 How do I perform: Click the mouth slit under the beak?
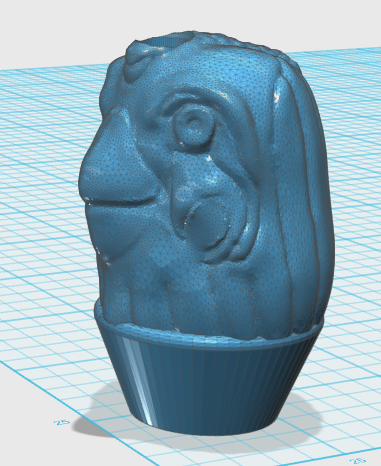(122, 202)
